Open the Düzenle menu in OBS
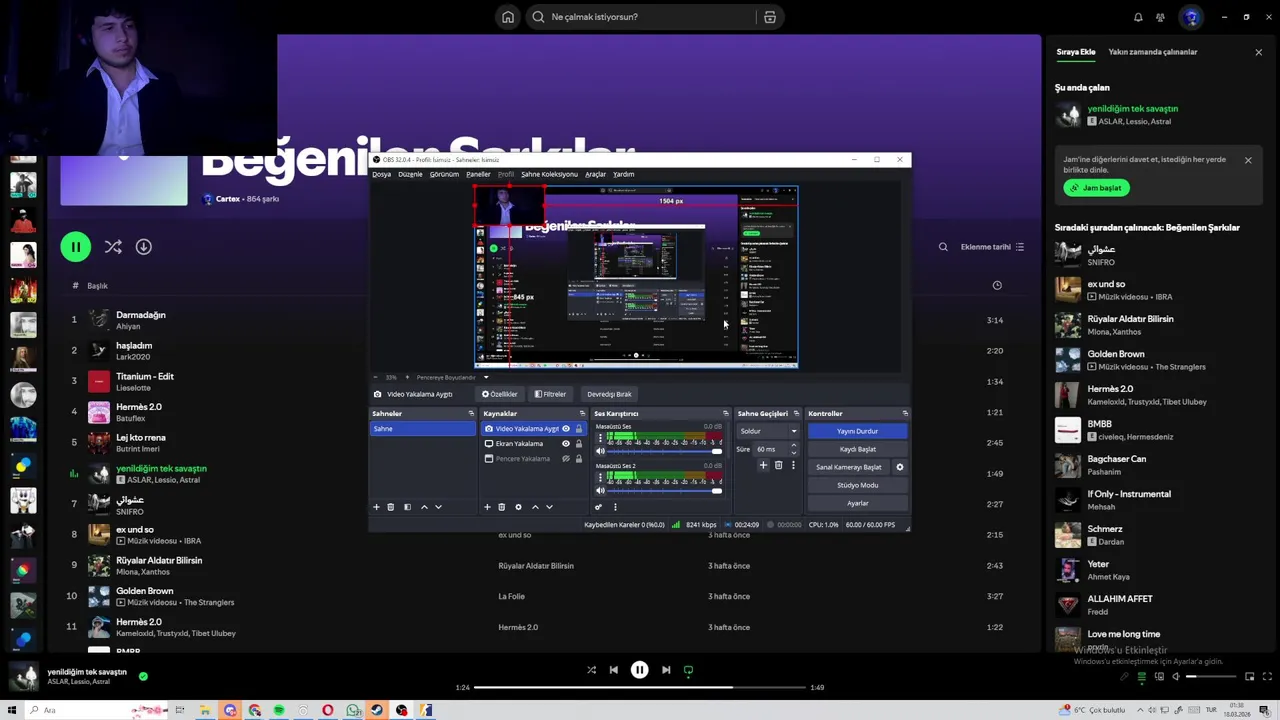Screen dimensions: 1280x720 tap(410, 174)
